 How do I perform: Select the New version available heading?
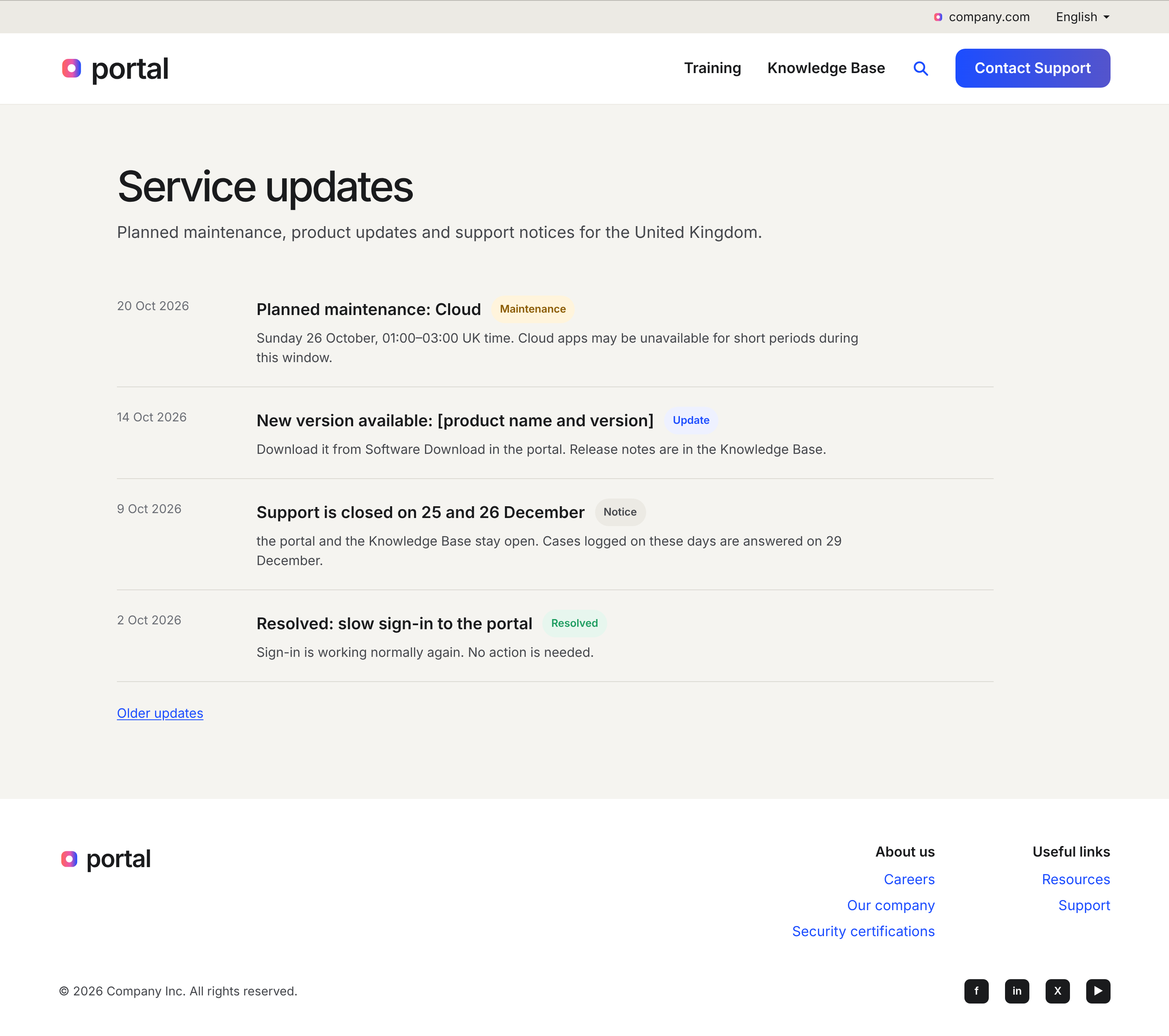click(x=455, y=421)
